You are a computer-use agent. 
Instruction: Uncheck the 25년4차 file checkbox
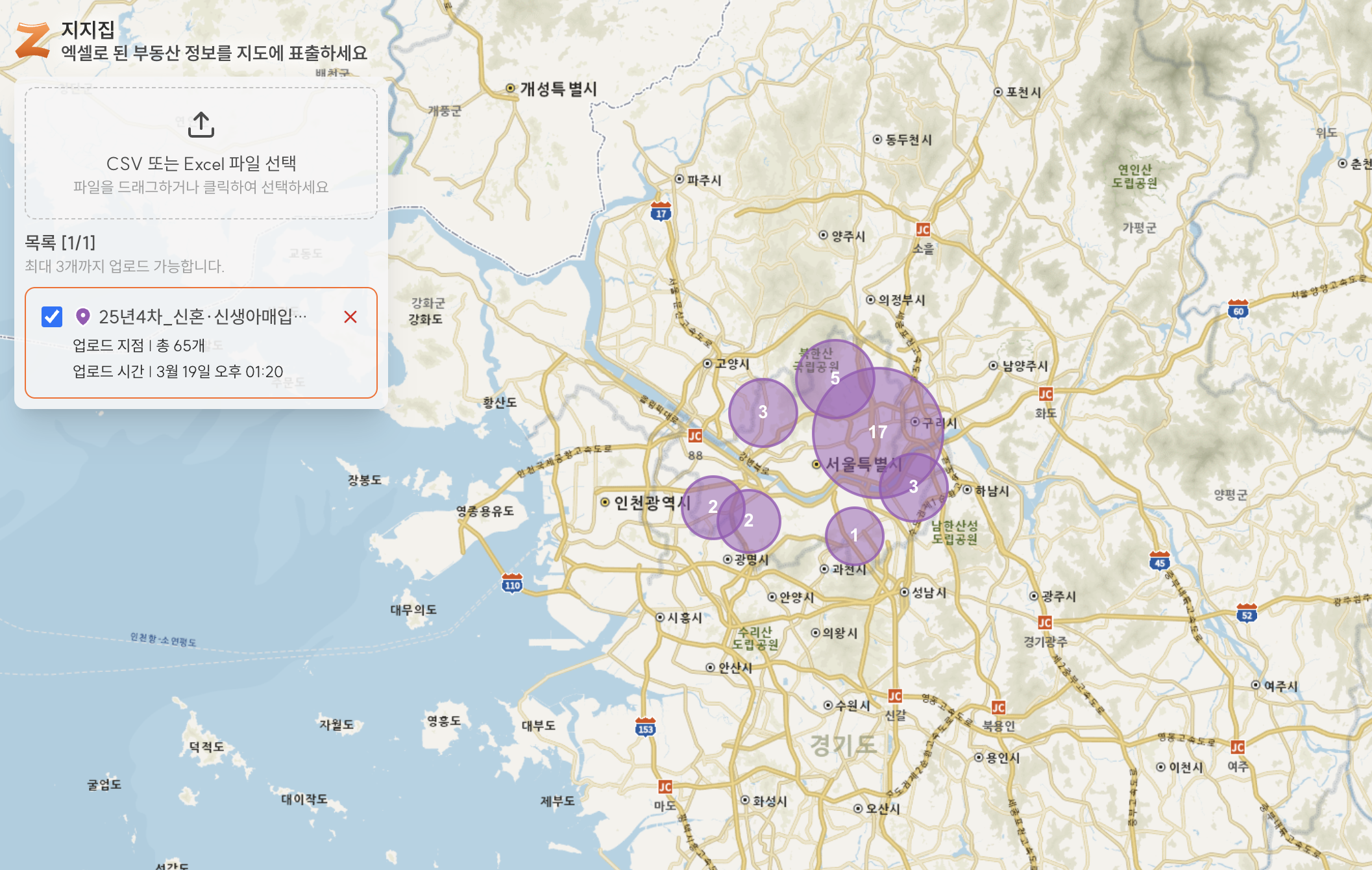coord(52,317)
